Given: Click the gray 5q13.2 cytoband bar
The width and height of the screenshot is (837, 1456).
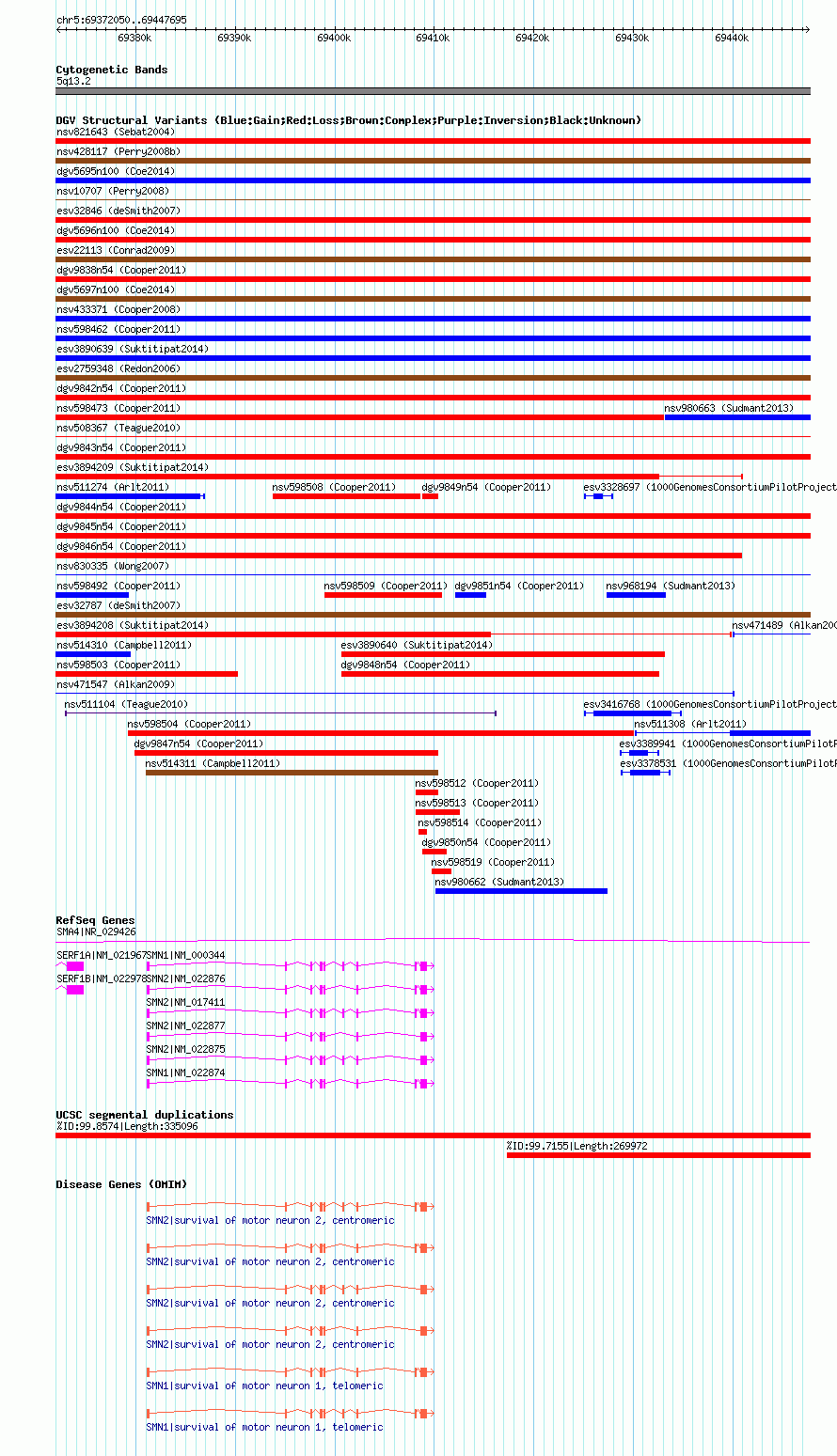Looking at the screenshot, I should (x=433, y=91).
